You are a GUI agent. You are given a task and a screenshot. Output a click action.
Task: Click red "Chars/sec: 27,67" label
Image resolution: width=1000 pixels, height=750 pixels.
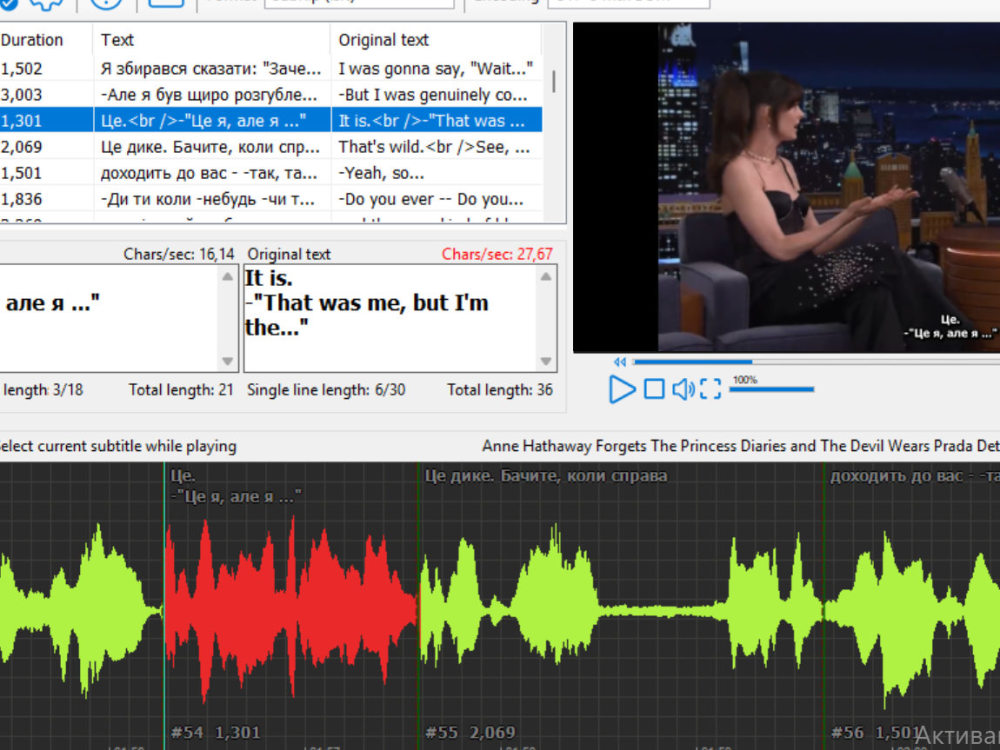pyautogui.click(x=497, y=254)
